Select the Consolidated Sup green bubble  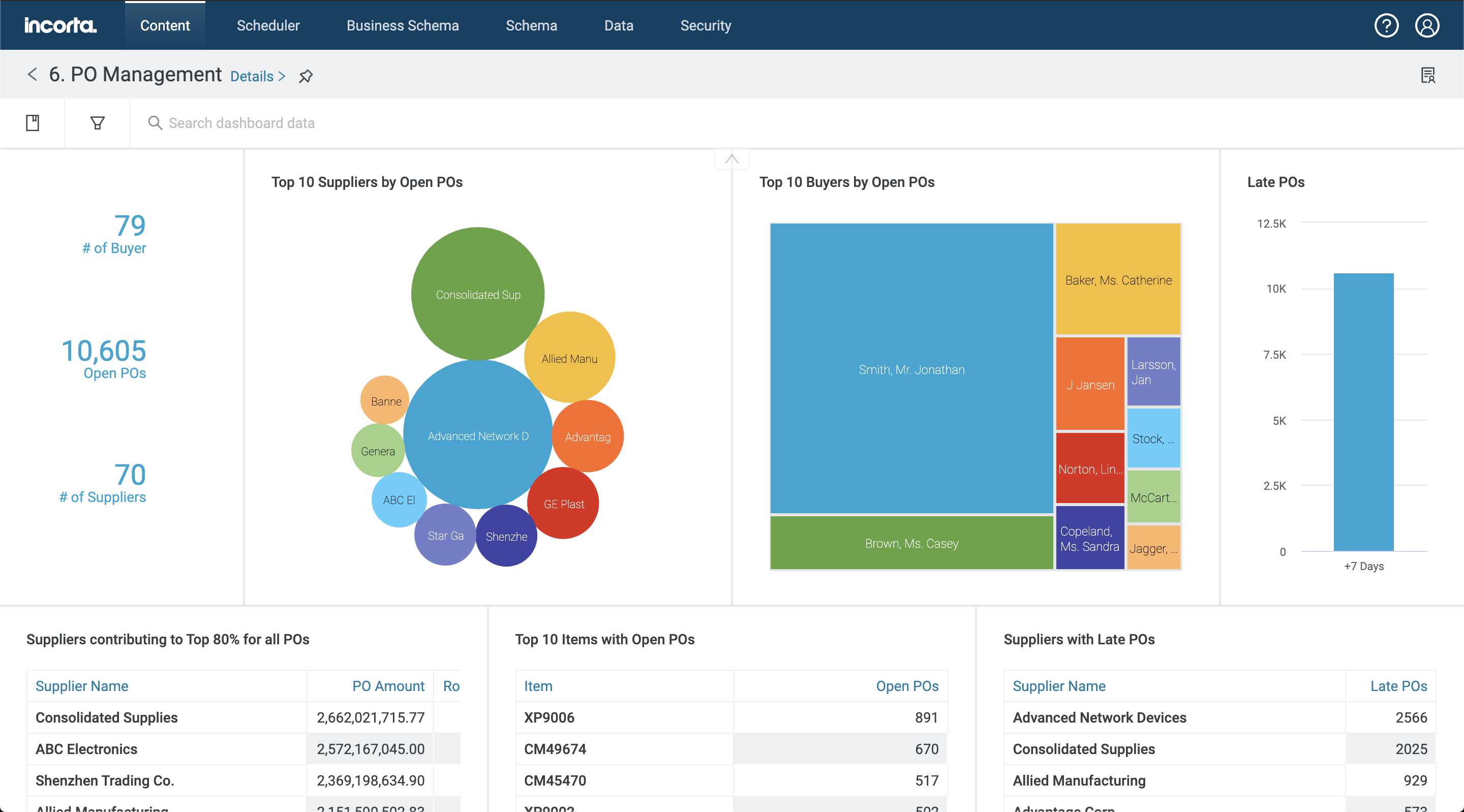click(477, 294)
